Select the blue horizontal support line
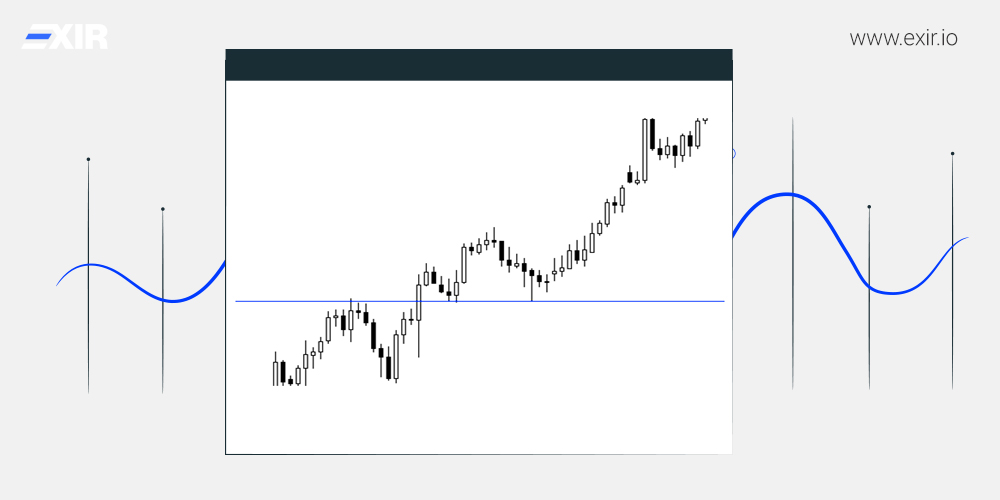The width and height of the screenshot is (1000, 500). tap(480, 301)
